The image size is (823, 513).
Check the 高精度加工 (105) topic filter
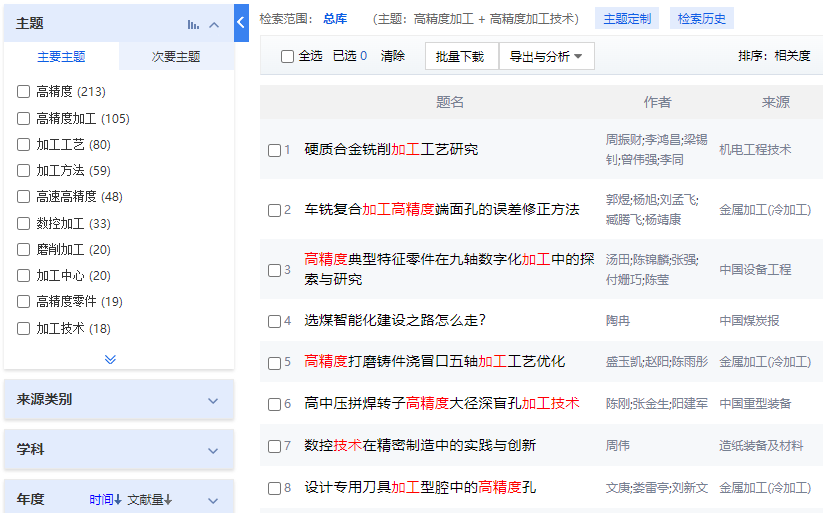(x=24, y=119)
